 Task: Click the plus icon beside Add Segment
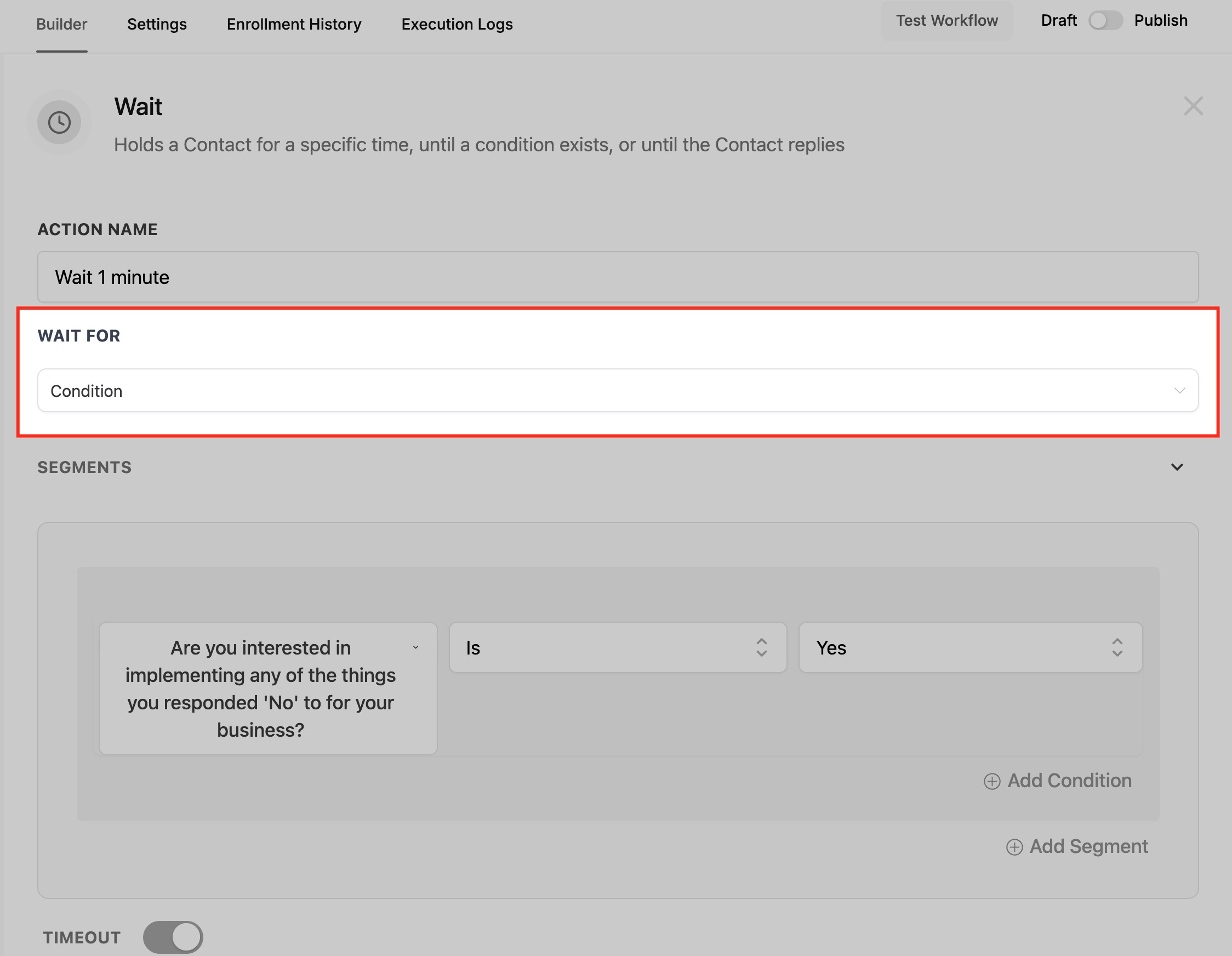[1014, 847]
